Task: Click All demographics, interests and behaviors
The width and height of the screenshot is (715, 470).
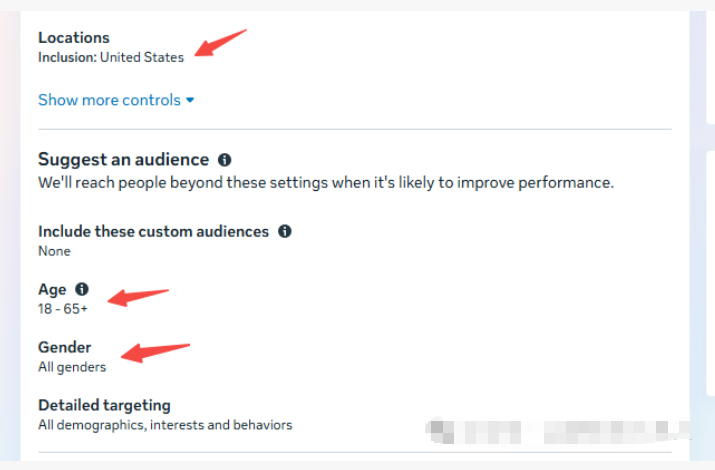Action: (165, 425)
